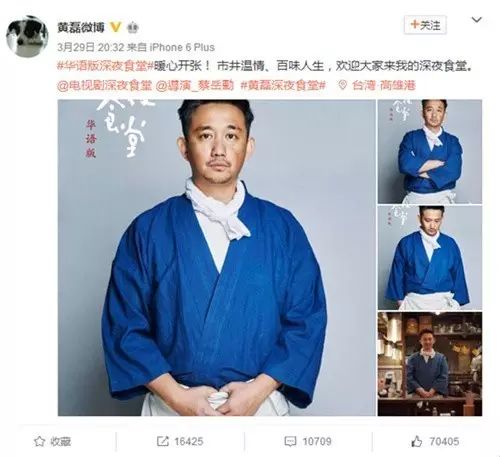
Task: Open the comments icon showing 10709
Action: pyautogui.click(x=290, y=442)
